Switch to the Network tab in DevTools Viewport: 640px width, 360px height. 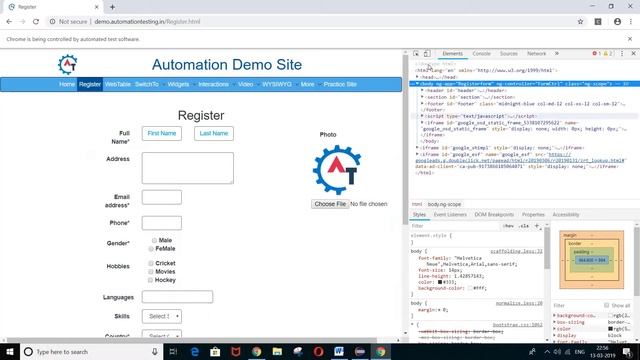coord(536,53)
